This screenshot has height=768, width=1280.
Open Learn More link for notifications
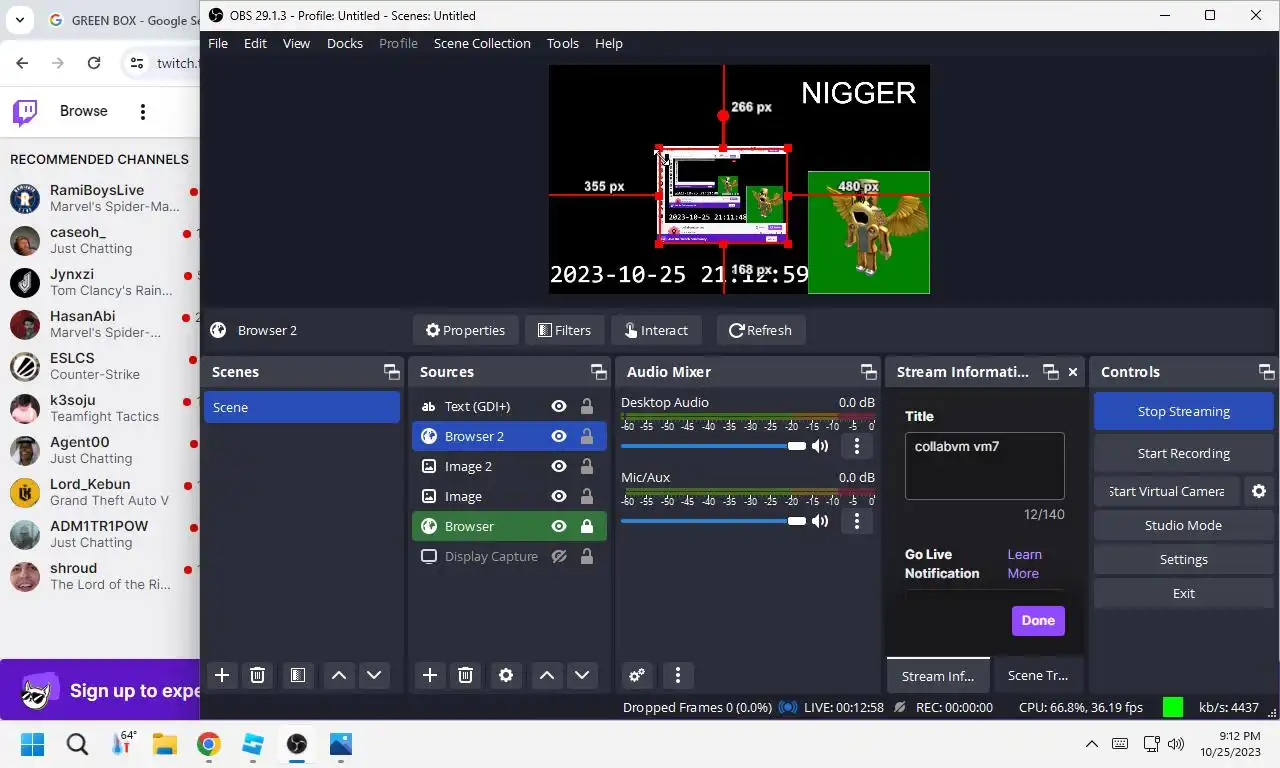click(1024, 564)
